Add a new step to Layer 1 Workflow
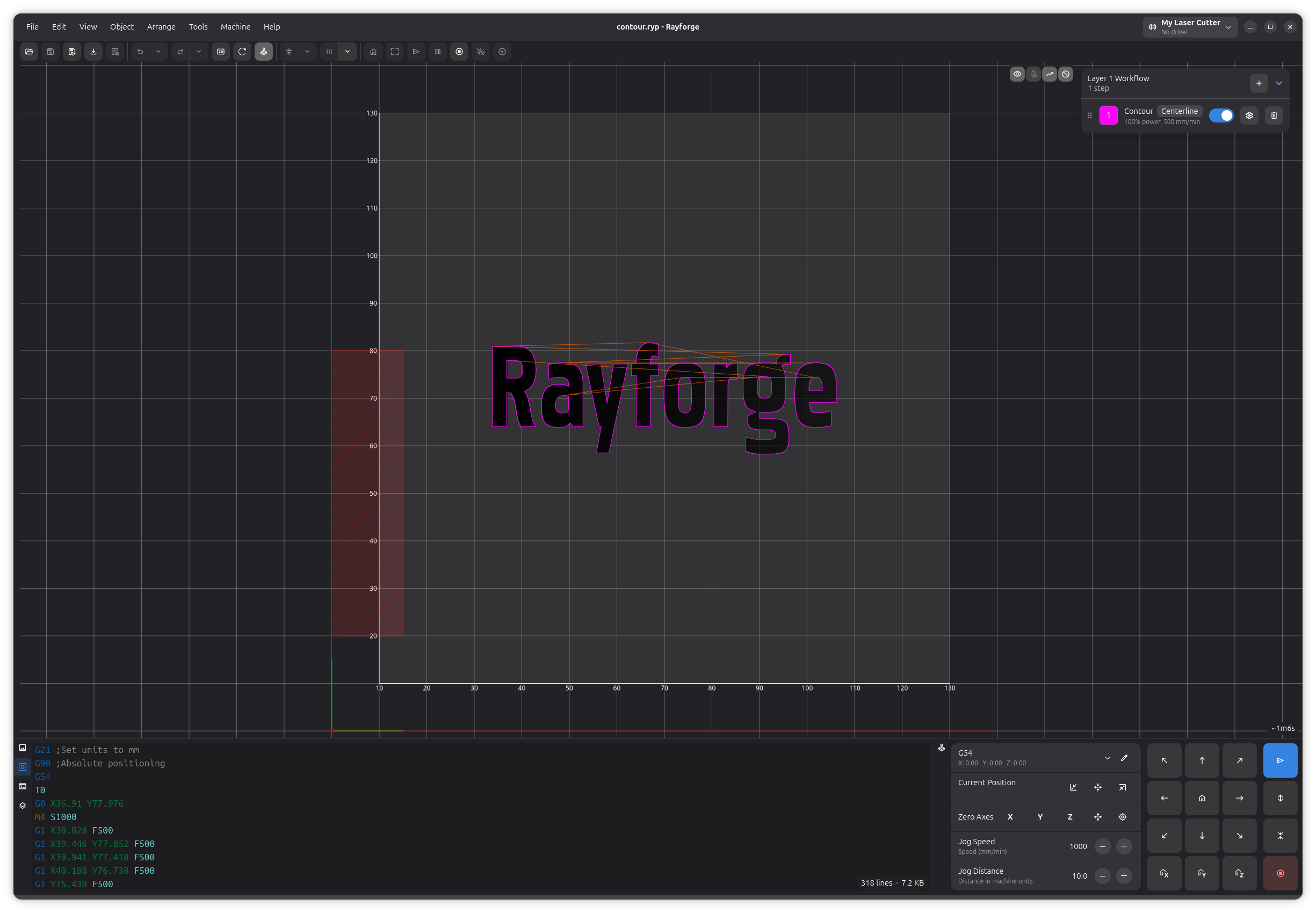Image resolution: width=1316 pixels, height=913 pixels. pyautogui.click(x=1258, y=84)
